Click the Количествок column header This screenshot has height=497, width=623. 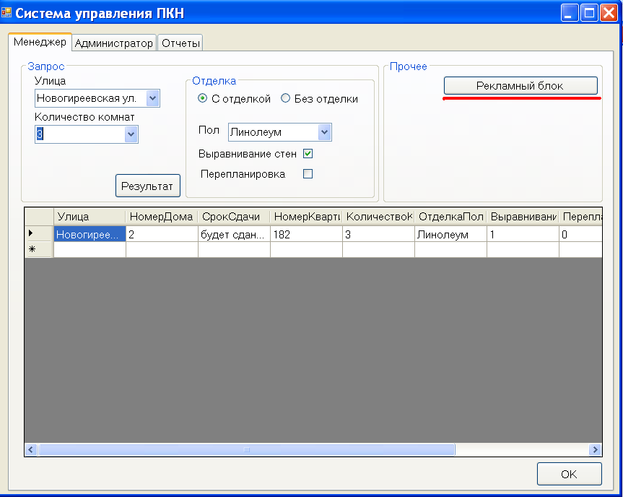point(378,217)
